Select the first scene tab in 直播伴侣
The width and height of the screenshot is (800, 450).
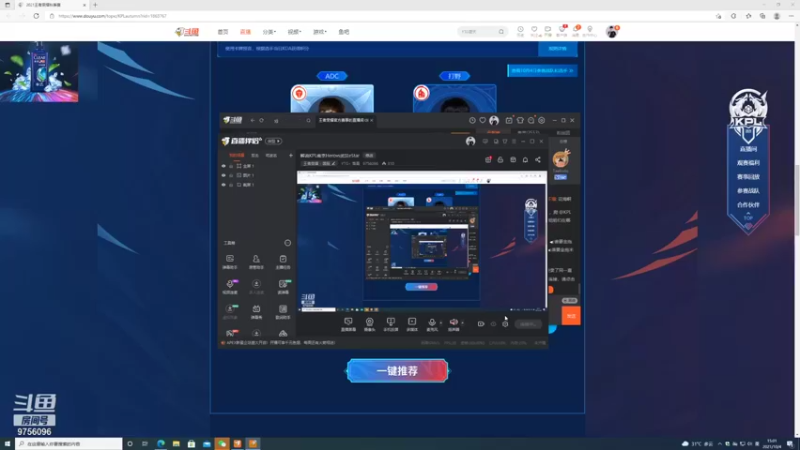[237, 155]
